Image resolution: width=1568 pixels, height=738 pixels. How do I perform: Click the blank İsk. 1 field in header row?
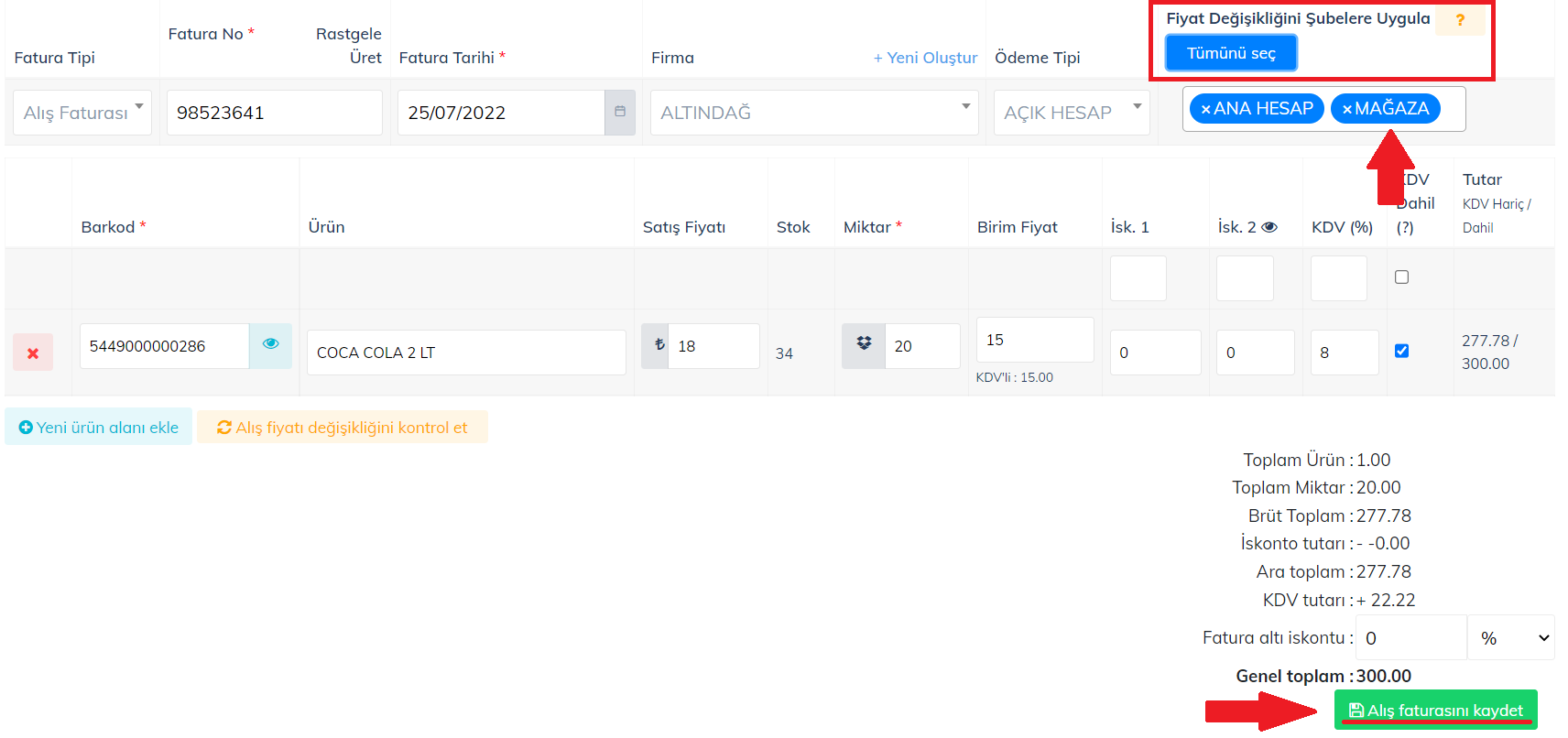pyautogui.click(x=1138, y=278)
